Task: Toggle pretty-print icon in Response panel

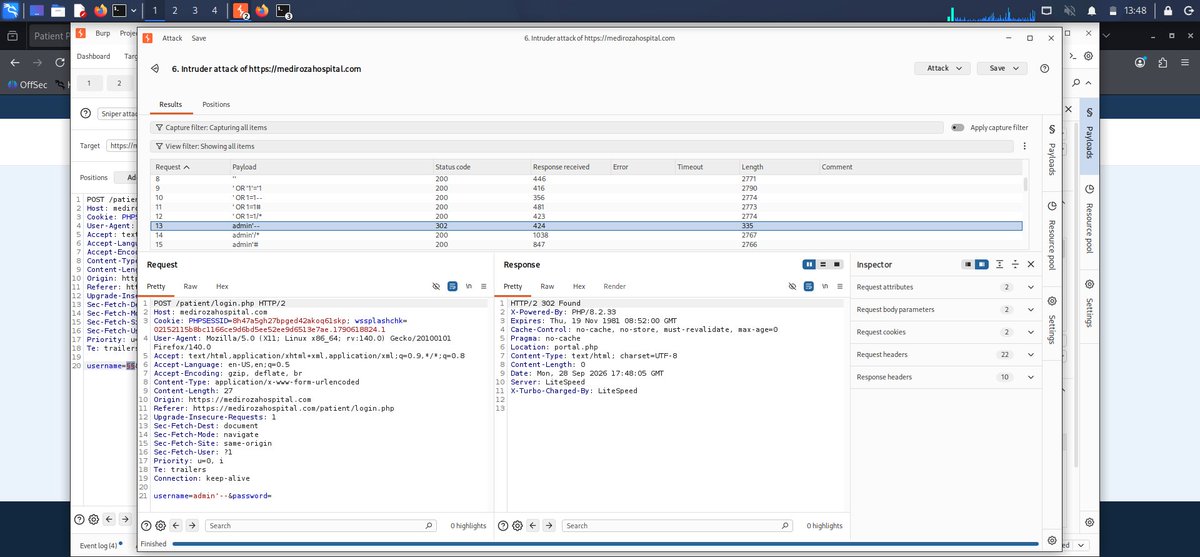Action: (810, 286)
